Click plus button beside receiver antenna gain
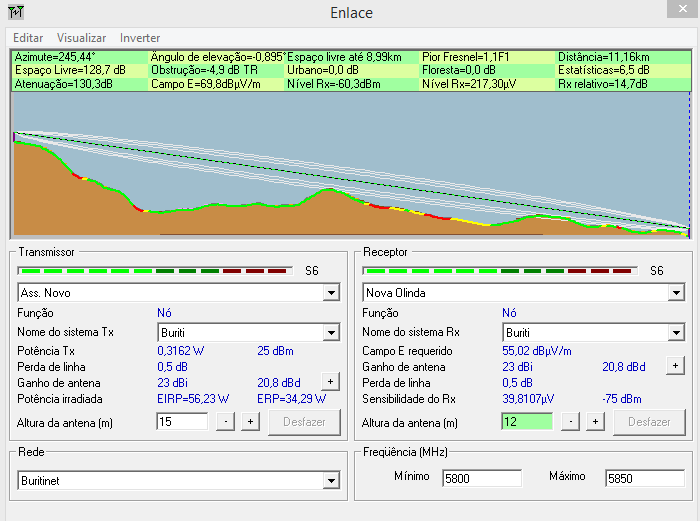700x521 pixels. (x=674, y=366)
